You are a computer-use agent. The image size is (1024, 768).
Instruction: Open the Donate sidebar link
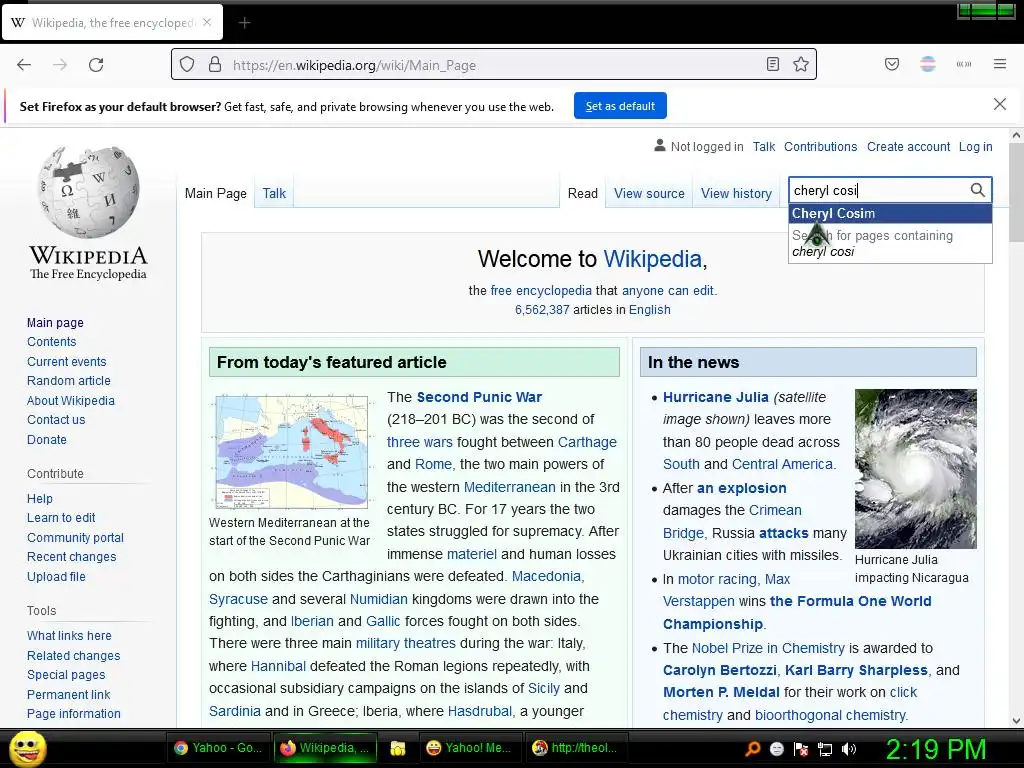[46, 440]
